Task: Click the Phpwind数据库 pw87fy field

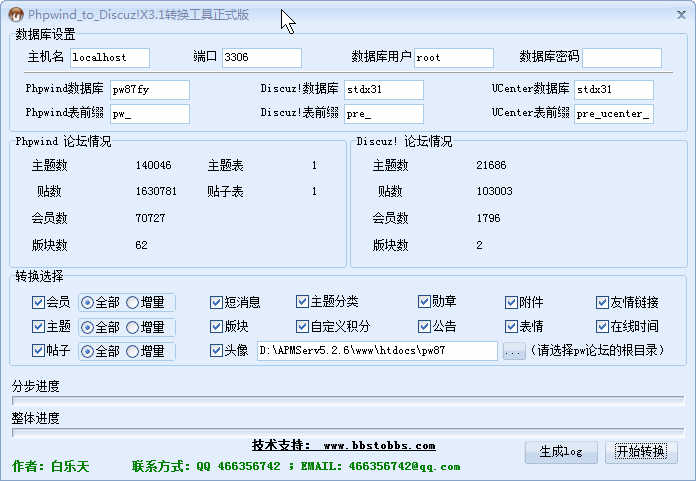Action: pyautogui.click(x=150, y=90)
